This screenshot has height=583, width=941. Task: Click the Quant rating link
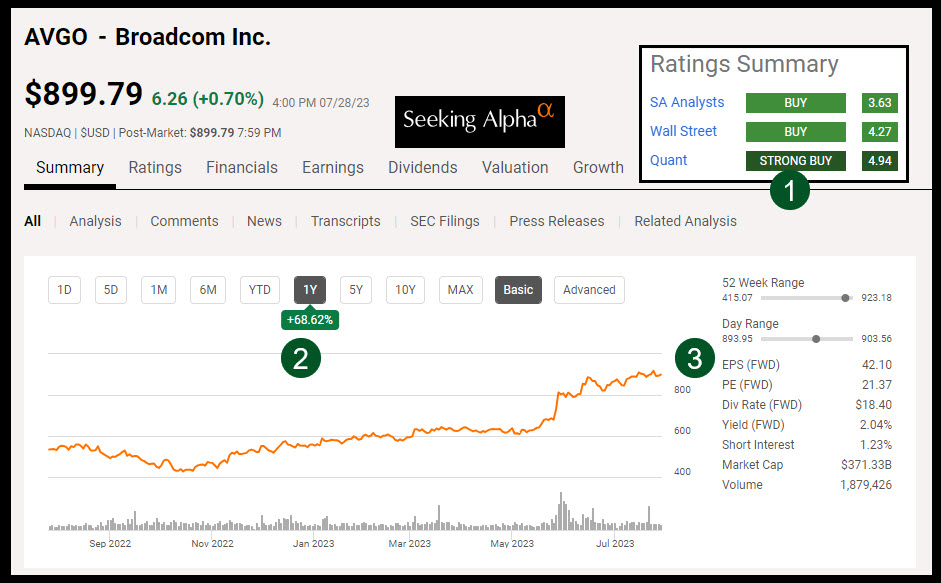[x=669, y=160]
